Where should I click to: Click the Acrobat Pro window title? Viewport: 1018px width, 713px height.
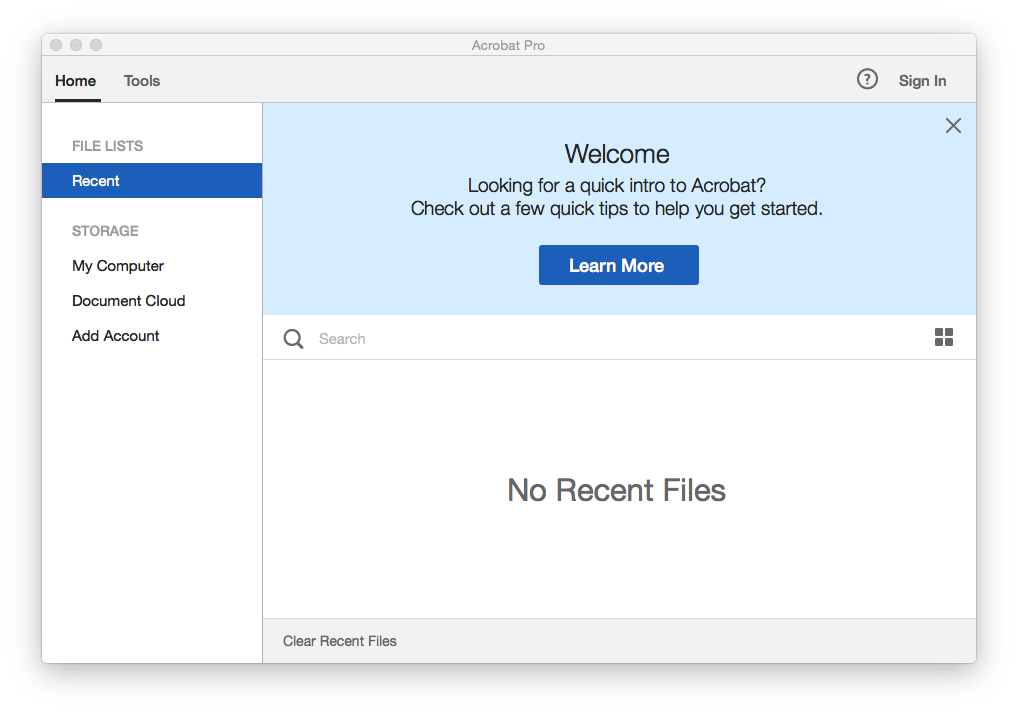(508, 45)
